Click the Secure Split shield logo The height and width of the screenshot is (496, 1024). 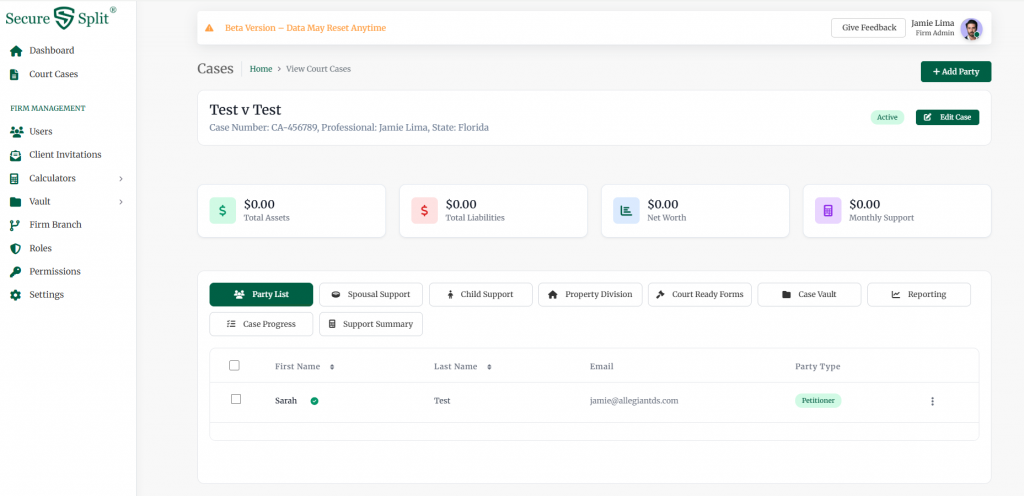point(64,18)
